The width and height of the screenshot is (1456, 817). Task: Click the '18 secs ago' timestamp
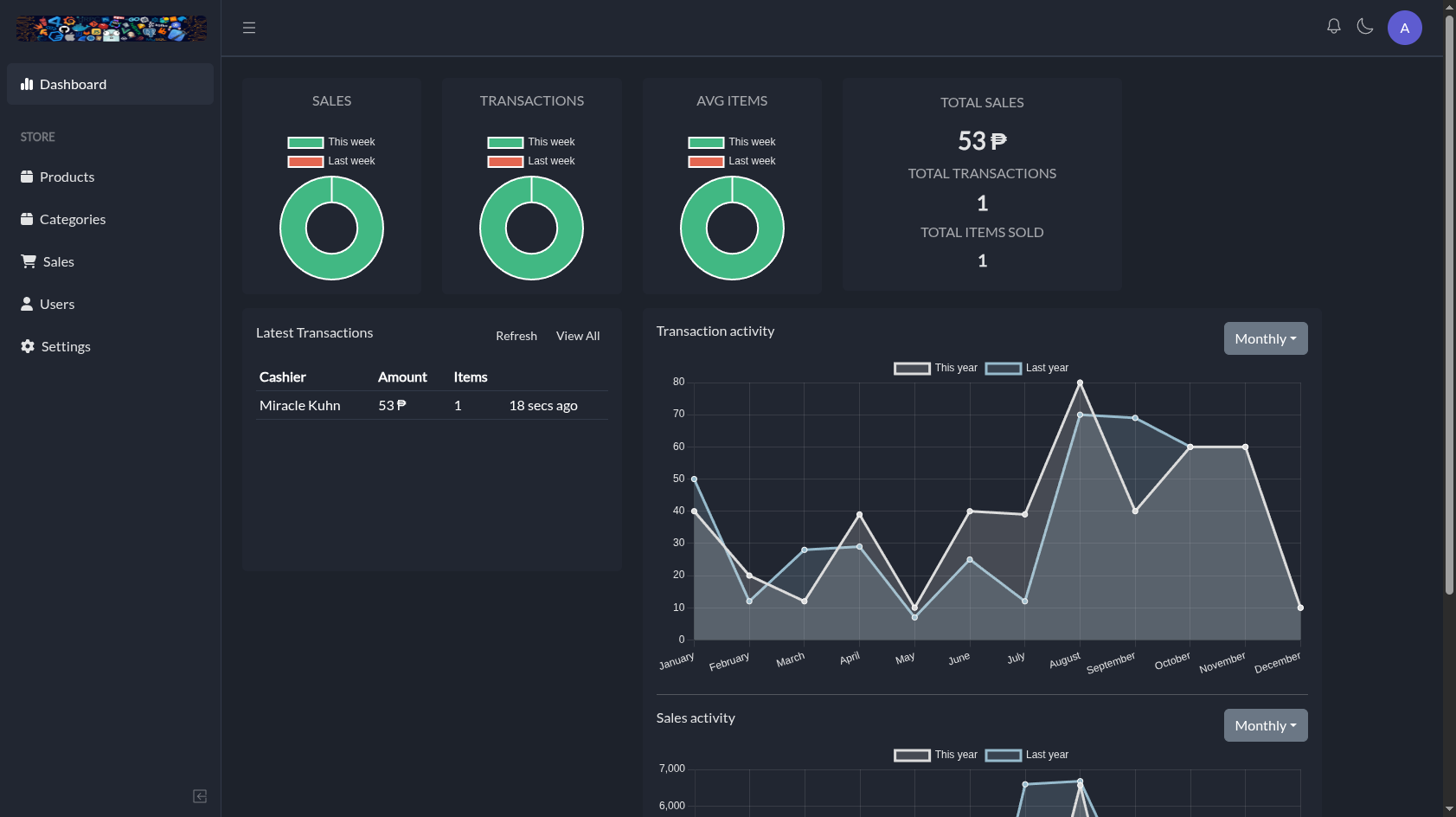(x=543, y=405)
